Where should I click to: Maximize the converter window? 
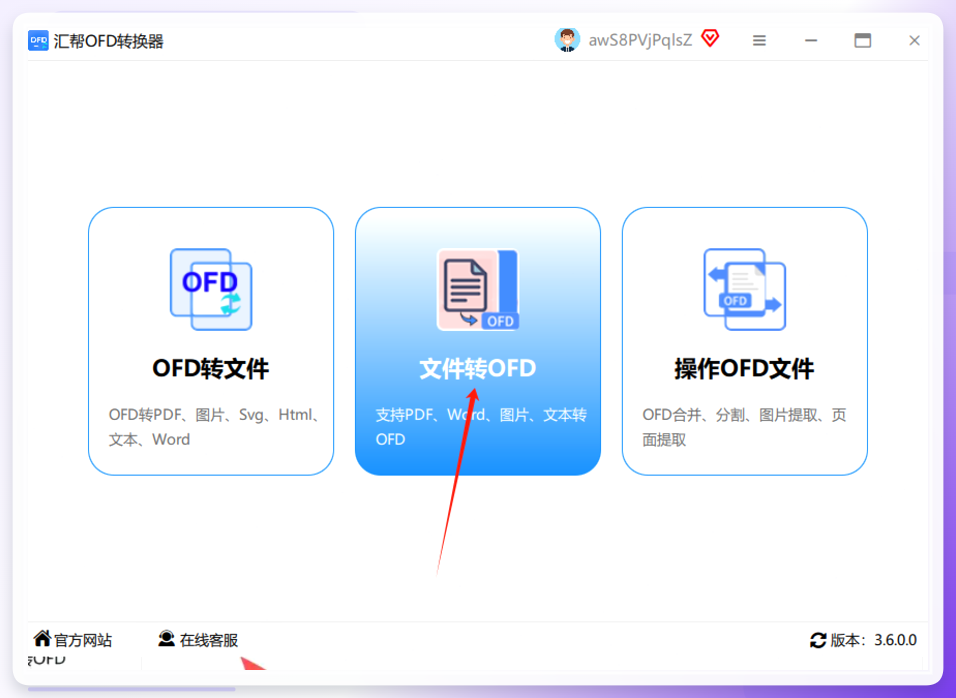coord(863,41)
